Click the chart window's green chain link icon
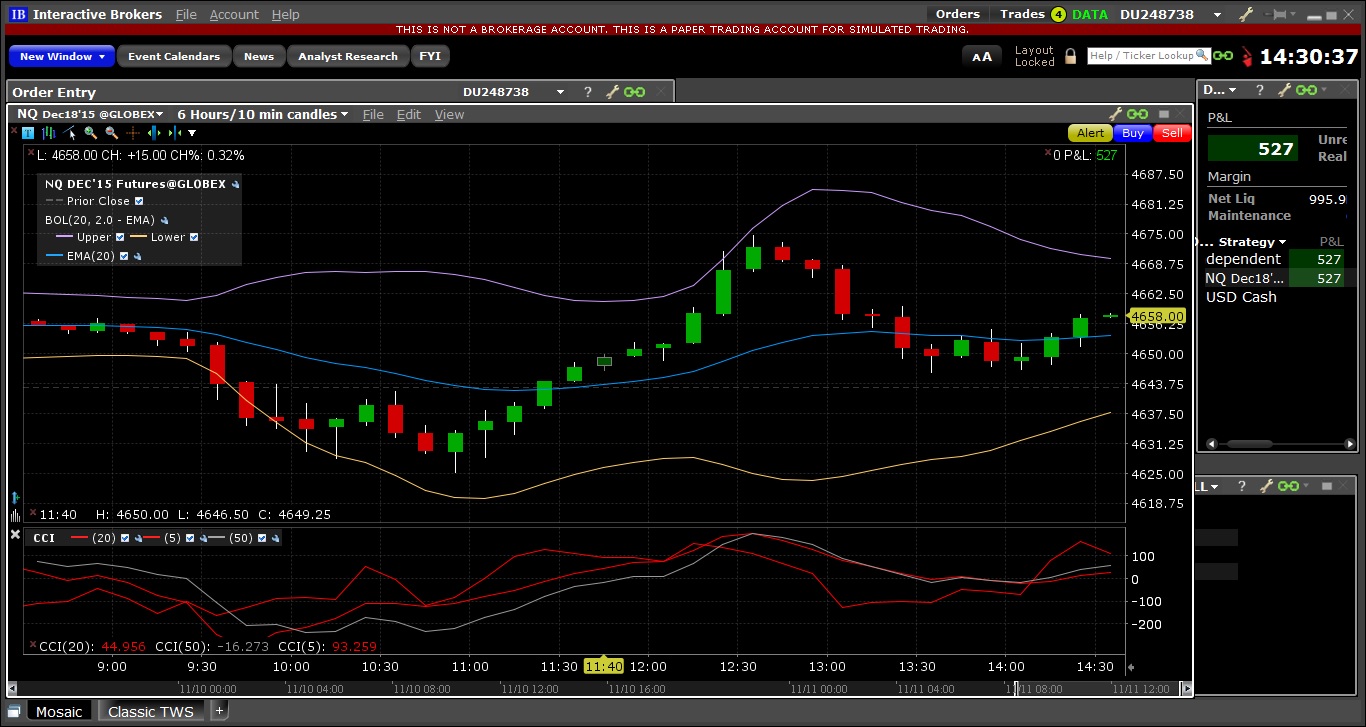The width and height of the screenshot is (1366, 727). tap(1139, 114)
